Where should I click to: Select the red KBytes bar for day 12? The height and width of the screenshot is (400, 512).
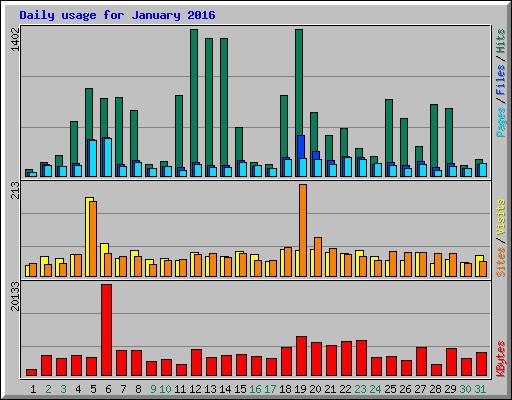click(196, 363)
